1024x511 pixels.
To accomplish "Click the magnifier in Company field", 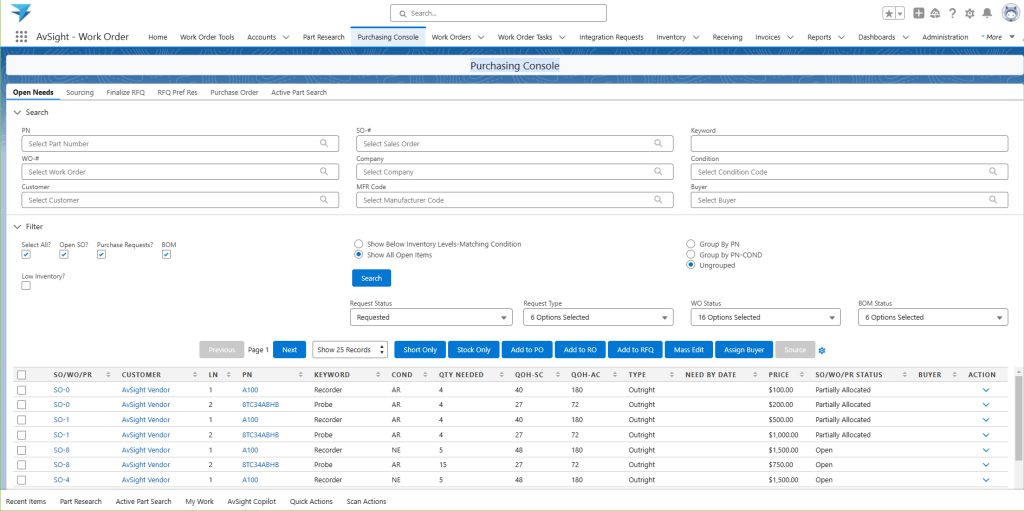I will pos(658,171).
